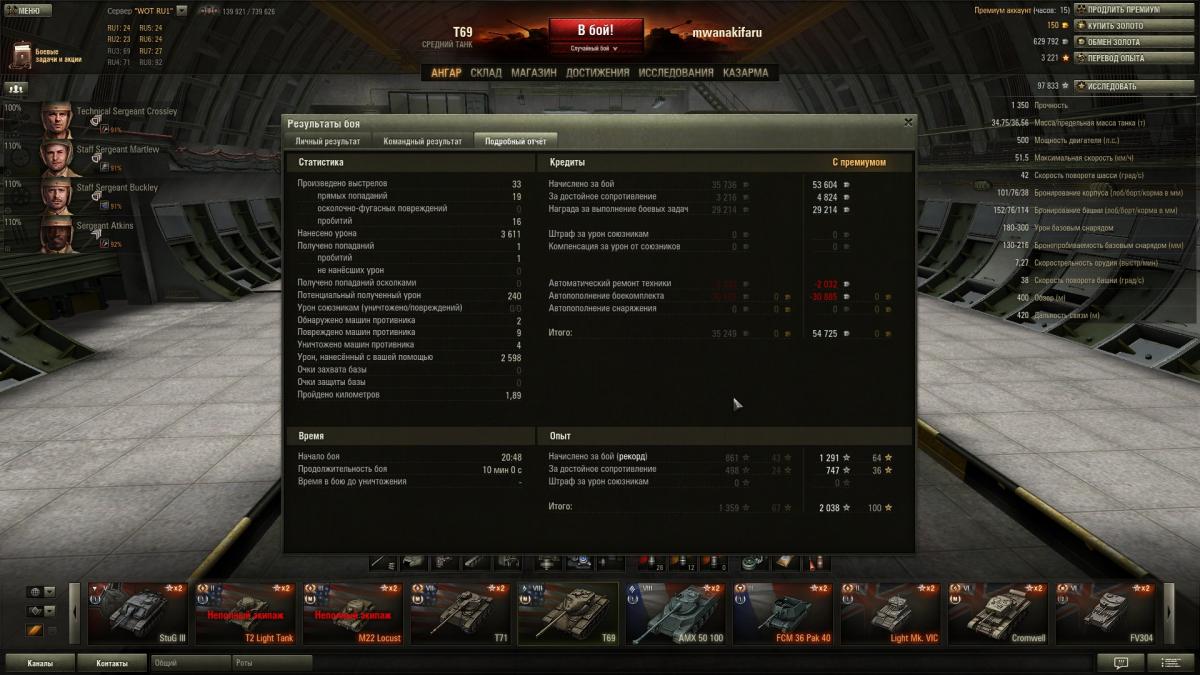Image resolution: width=1200 pixels, height=675 pixels.
Task: Expand the Случайный бой battle type dropdown
Action: 595,48
